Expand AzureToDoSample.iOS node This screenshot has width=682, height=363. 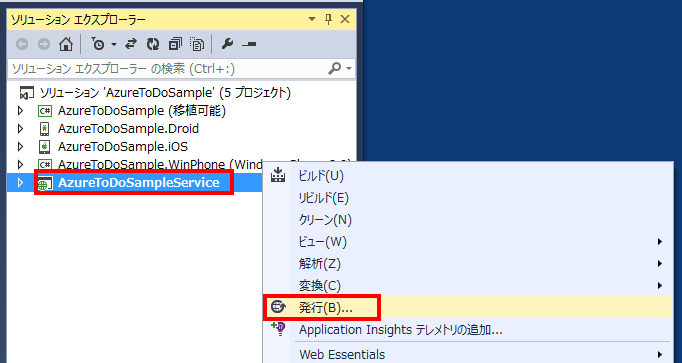click(x=20, y=147)
